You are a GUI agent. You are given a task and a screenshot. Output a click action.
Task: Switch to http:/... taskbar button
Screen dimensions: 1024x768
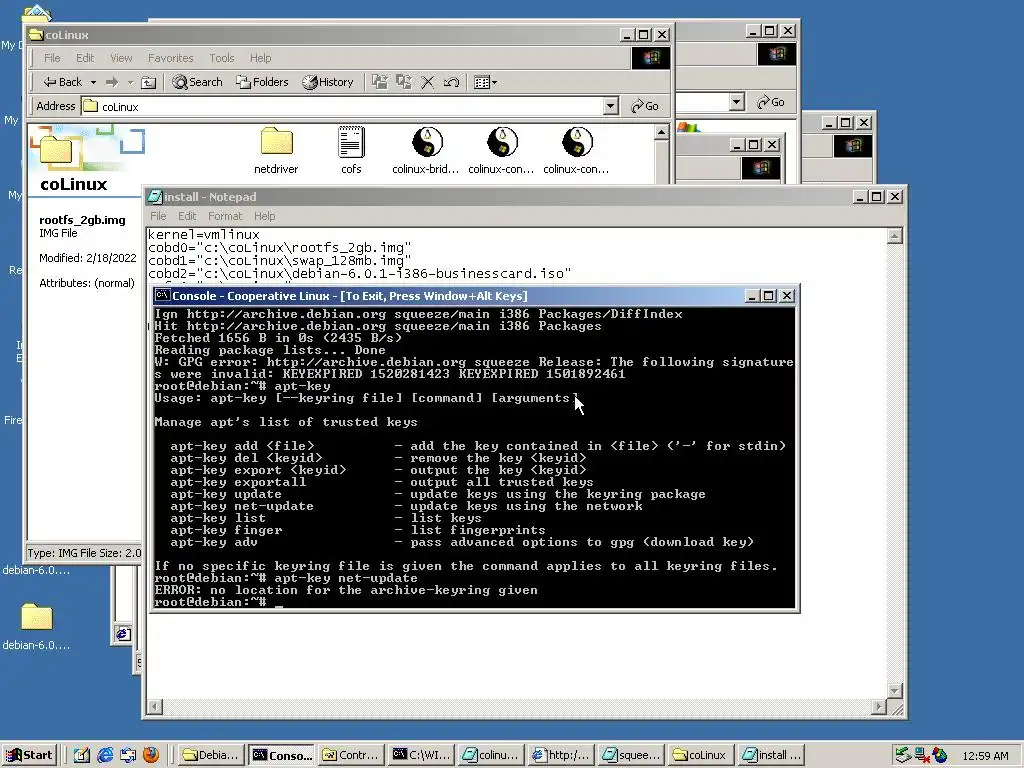pyautogui.click(x=561, y=755)
